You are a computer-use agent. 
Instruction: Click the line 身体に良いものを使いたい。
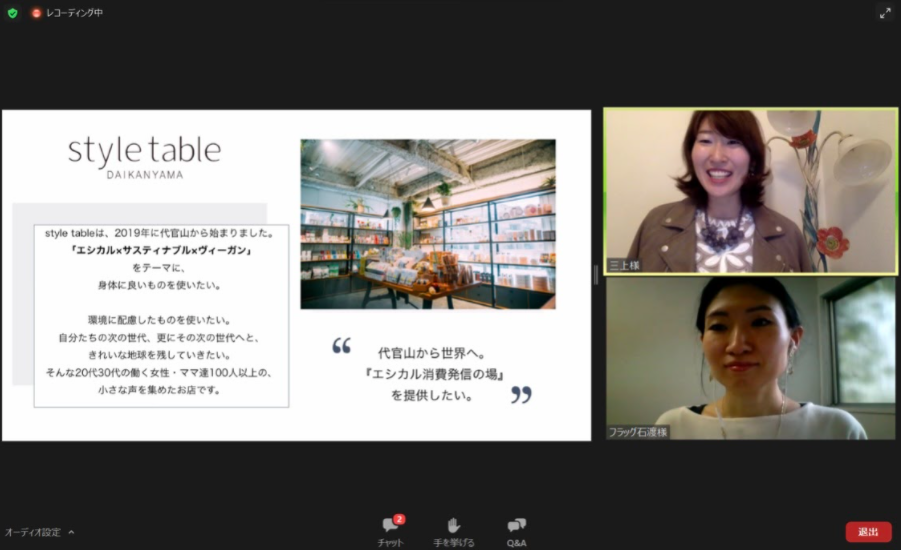coord(159,285)
